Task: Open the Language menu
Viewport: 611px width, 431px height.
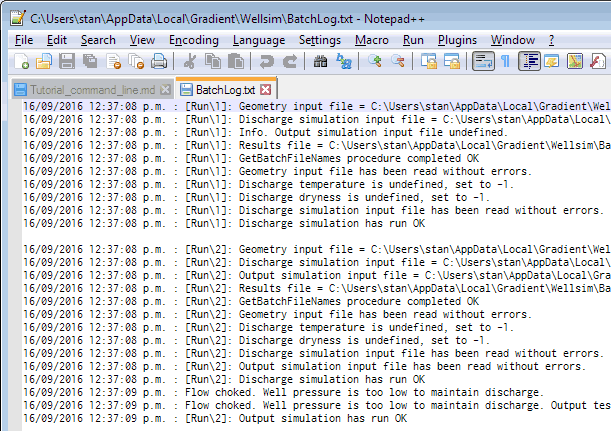Action: click(259, 40)
